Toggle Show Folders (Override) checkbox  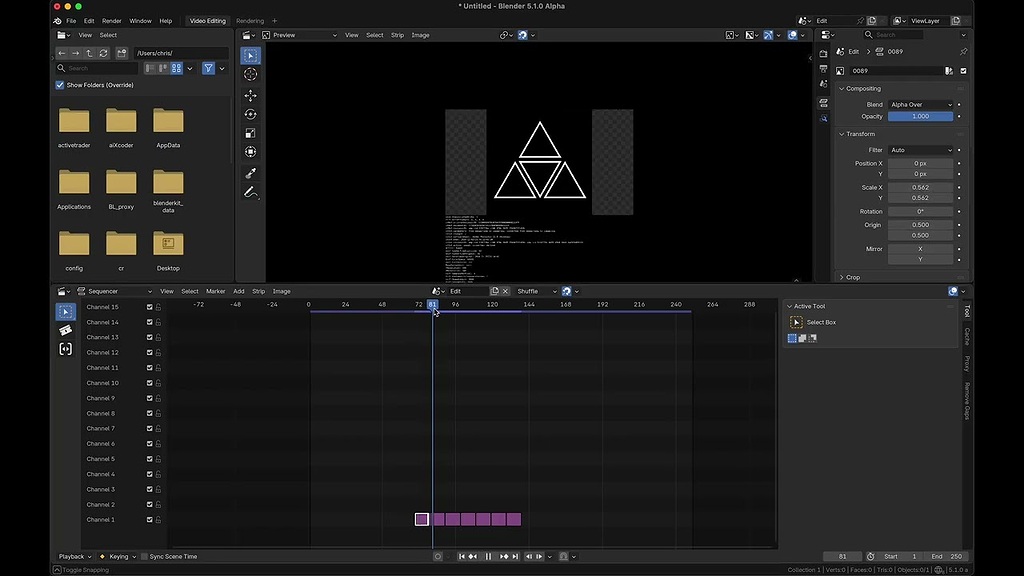(x=60, y=85)
